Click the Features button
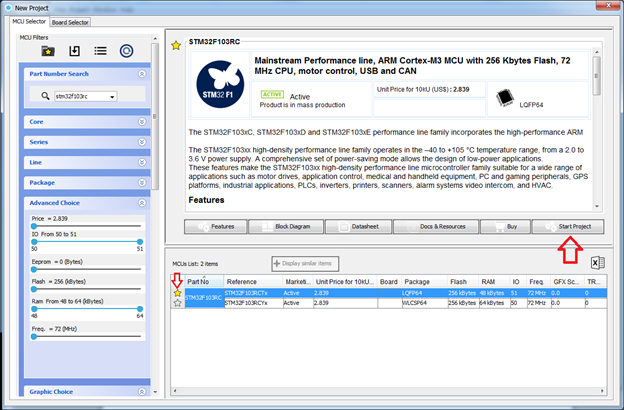 (215, 226)
